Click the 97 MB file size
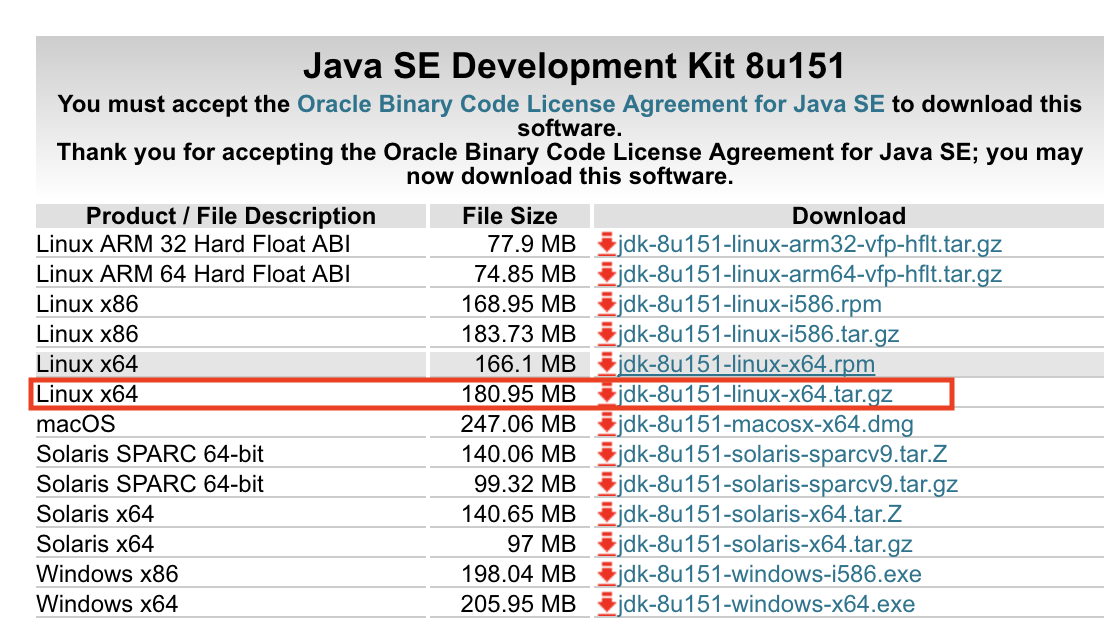This screenshot has height=638, width=1120. [x=541, y=544]
